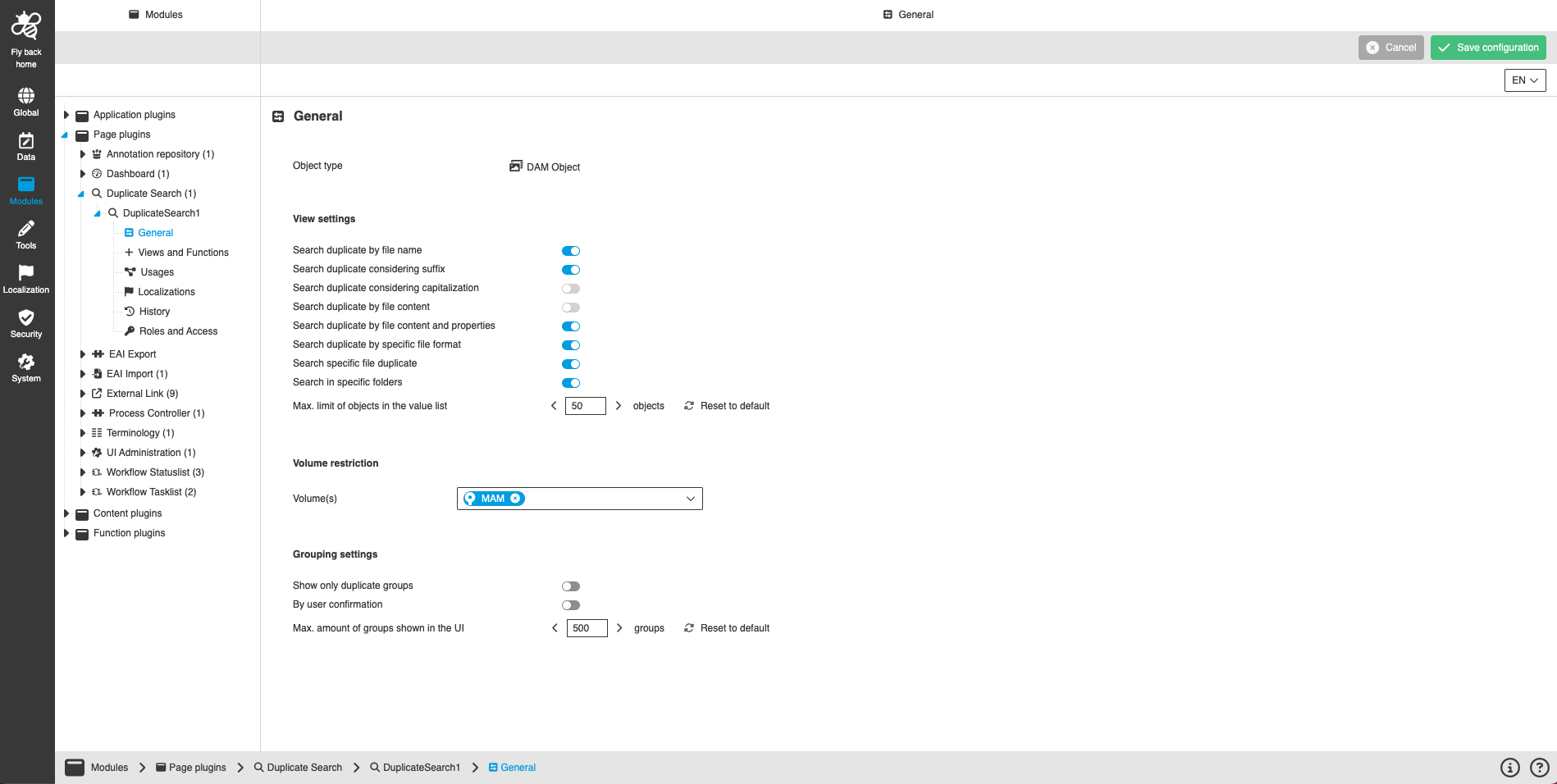Click the Fly back home logo

pyautogui.click(x=25, y=25)
